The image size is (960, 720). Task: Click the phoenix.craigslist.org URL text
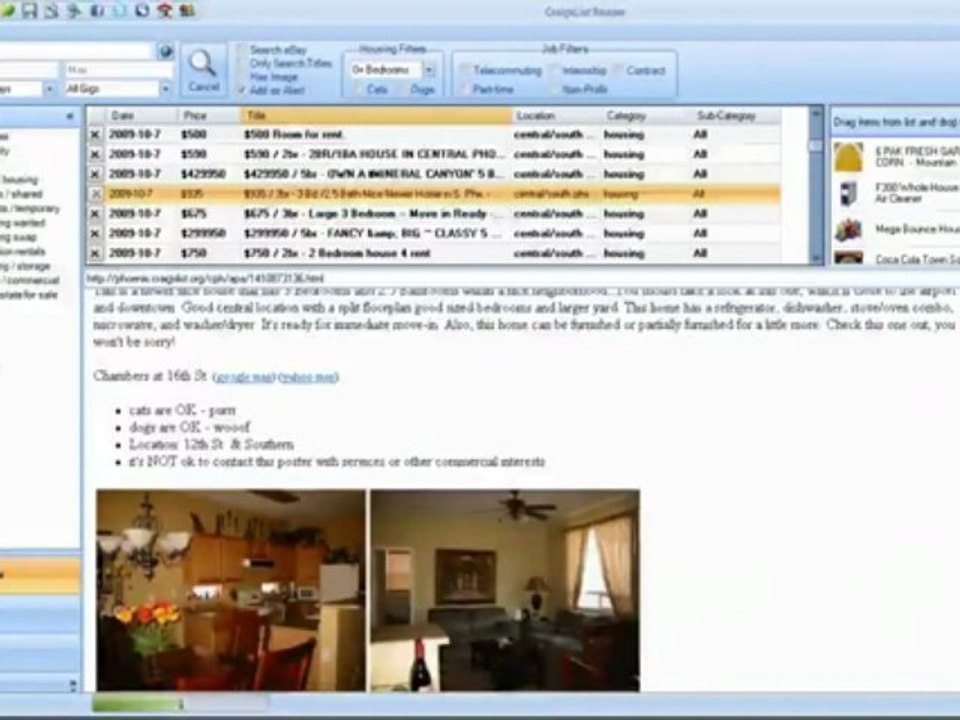pyautogui.click(x=204, y=279)
